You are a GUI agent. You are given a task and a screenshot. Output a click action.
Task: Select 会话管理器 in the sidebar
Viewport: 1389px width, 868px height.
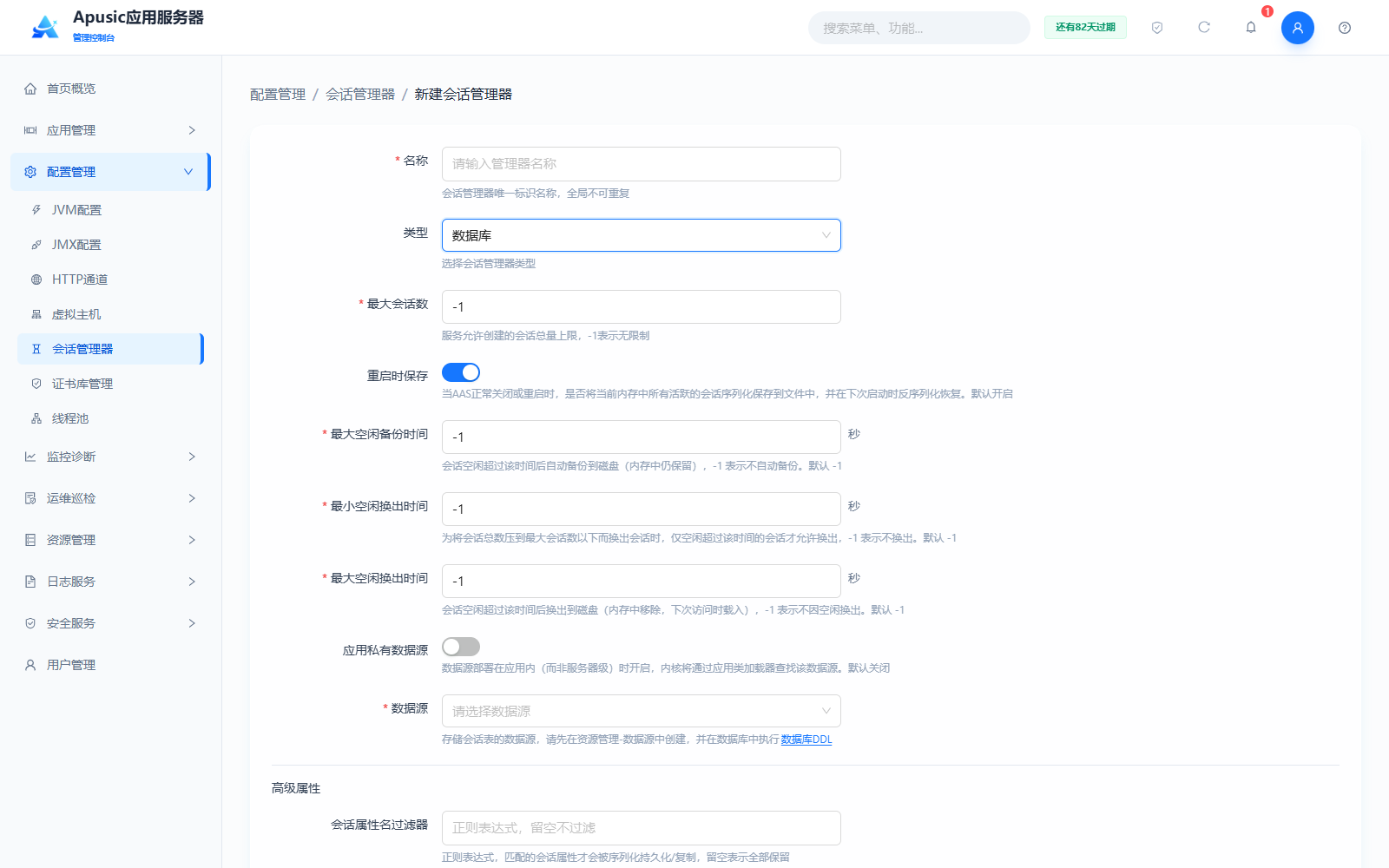coord(110,349)
